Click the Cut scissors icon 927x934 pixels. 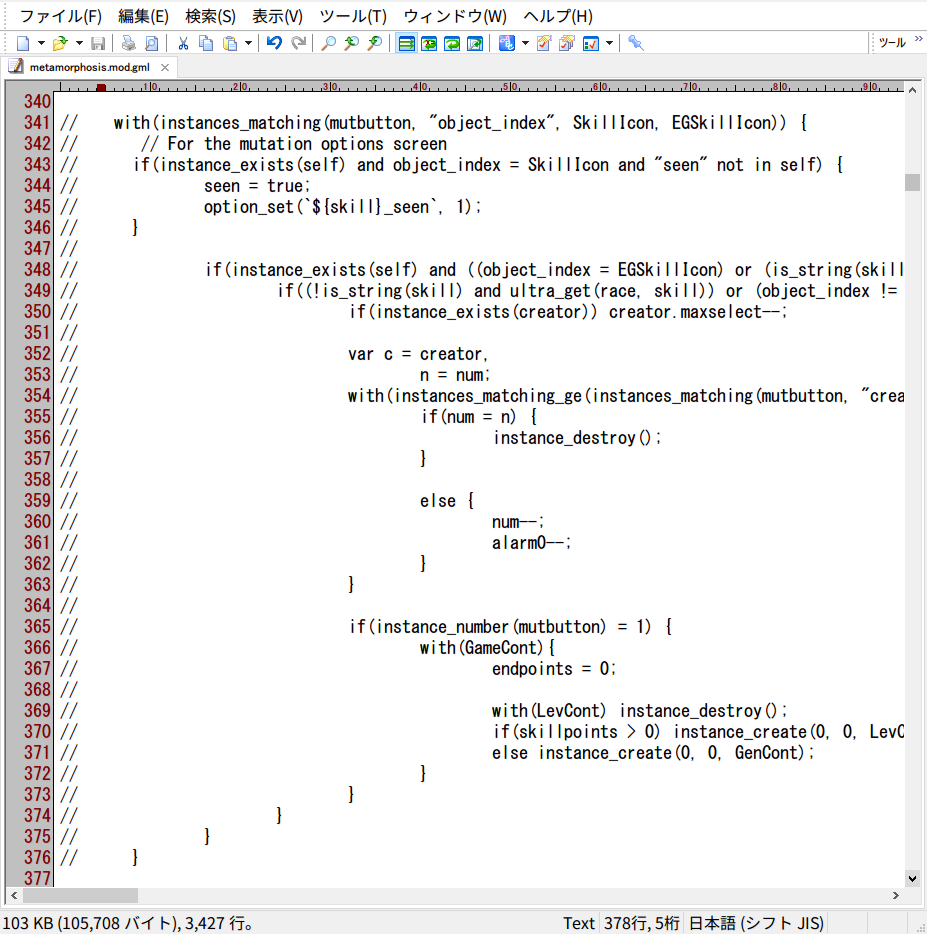click(184, 43)
